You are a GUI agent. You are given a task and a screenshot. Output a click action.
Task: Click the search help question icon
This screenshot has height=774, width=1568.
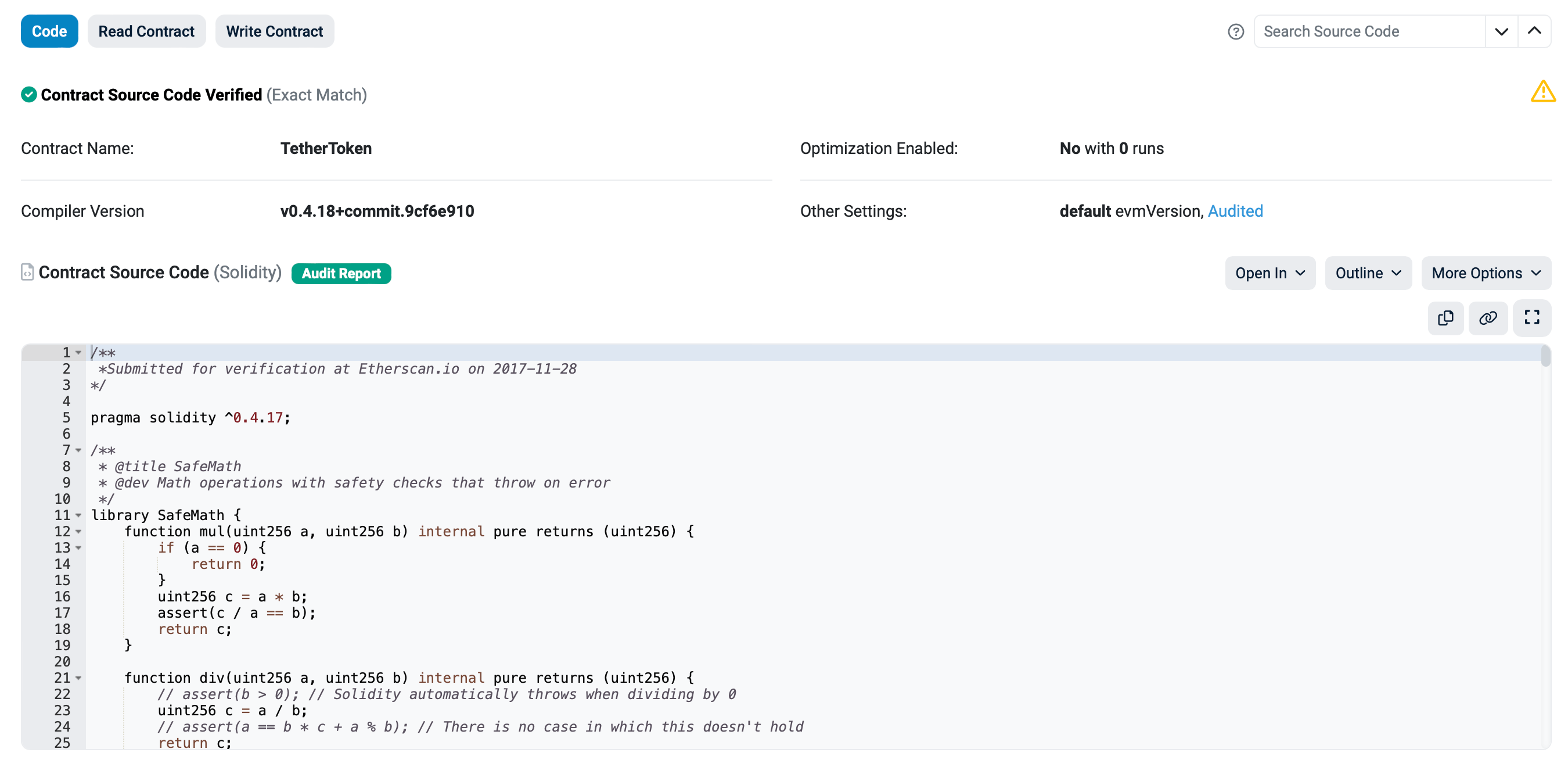(1235, 31)
